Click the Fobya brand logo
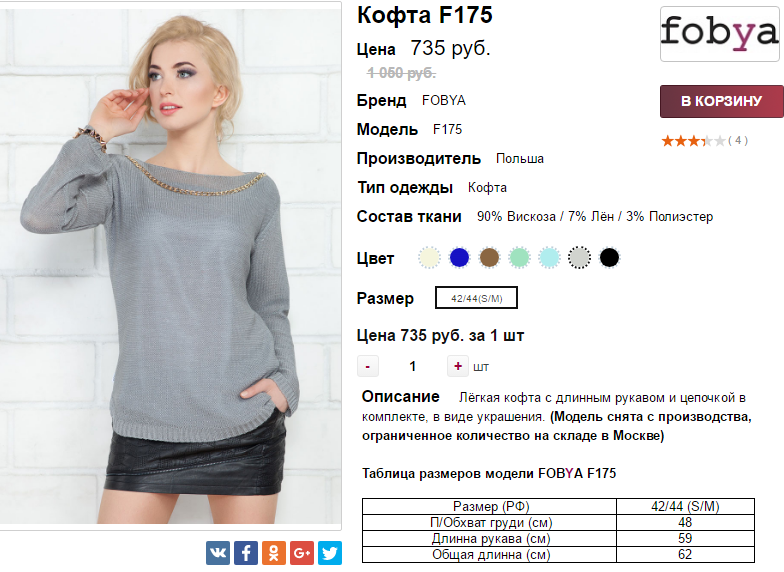Viewport: 784px width, 572px height. [x=720, y=34]
